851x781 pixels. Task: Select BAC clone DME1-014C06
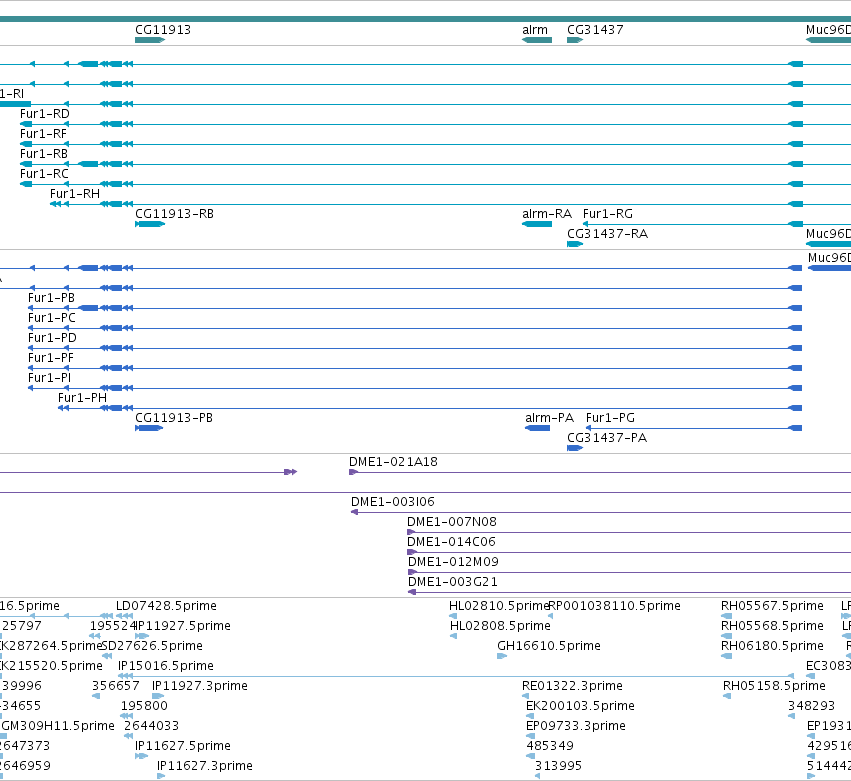click(451, 542)
